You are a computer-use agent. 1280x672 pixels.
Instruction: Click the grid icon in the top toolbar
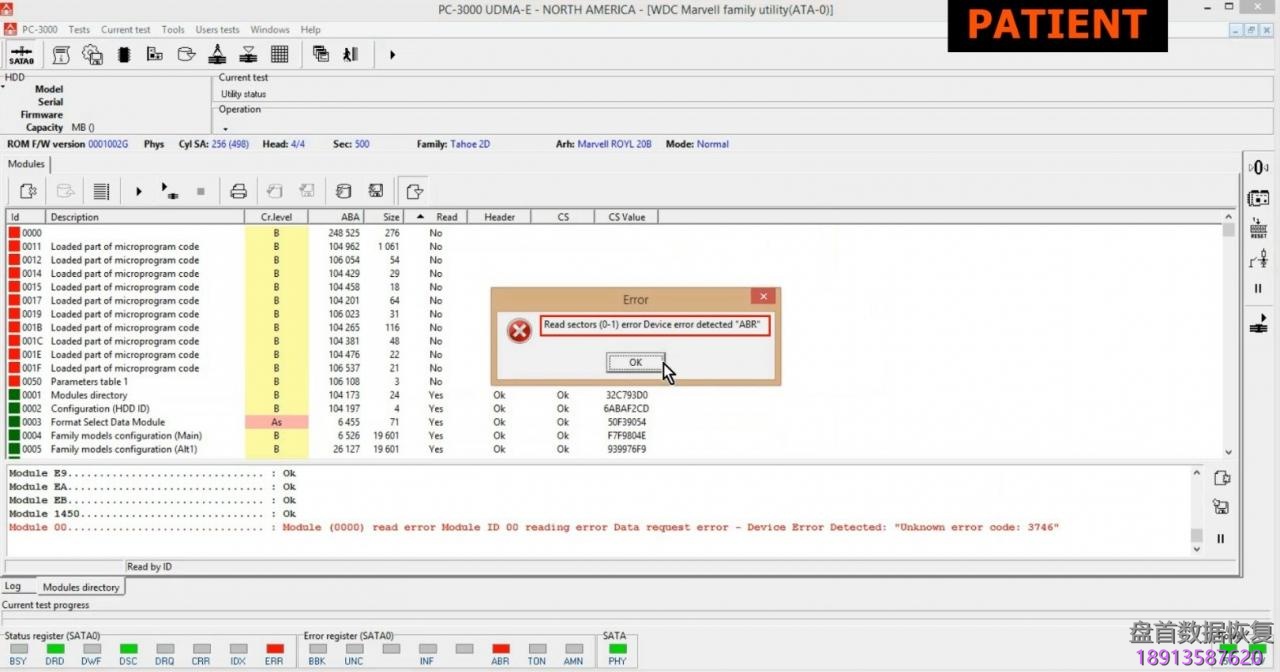(280, 55)
